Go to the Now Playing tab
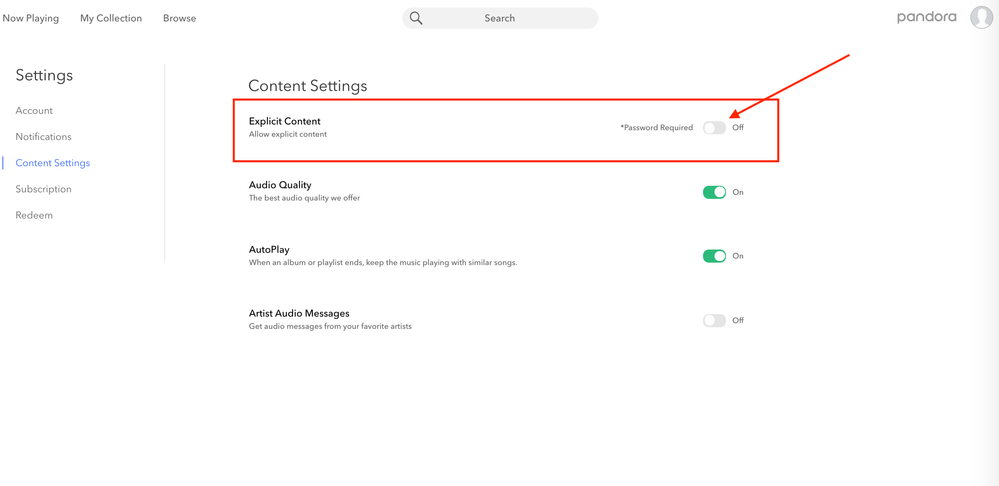Image resolution: width=999 pixels, height=486 pixels. coord(31,18)
